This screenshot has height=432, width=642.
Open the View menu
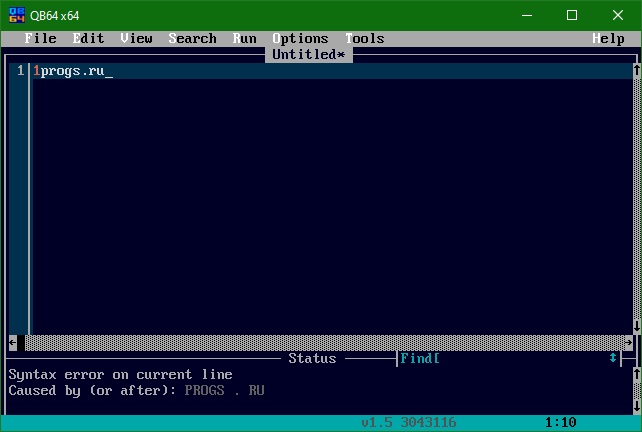click(x=136, y=38)
